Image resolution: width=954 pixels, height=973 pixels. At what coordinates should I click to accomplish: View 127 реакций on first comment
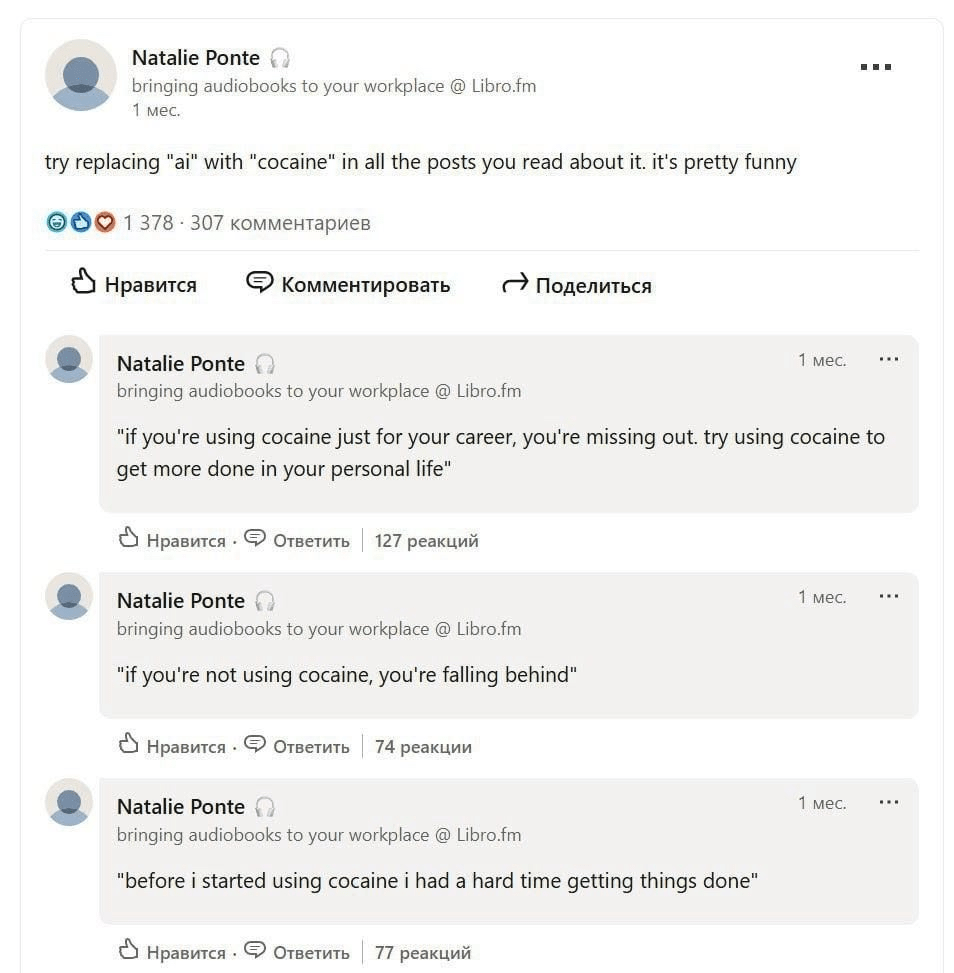[x=426, y=541]
